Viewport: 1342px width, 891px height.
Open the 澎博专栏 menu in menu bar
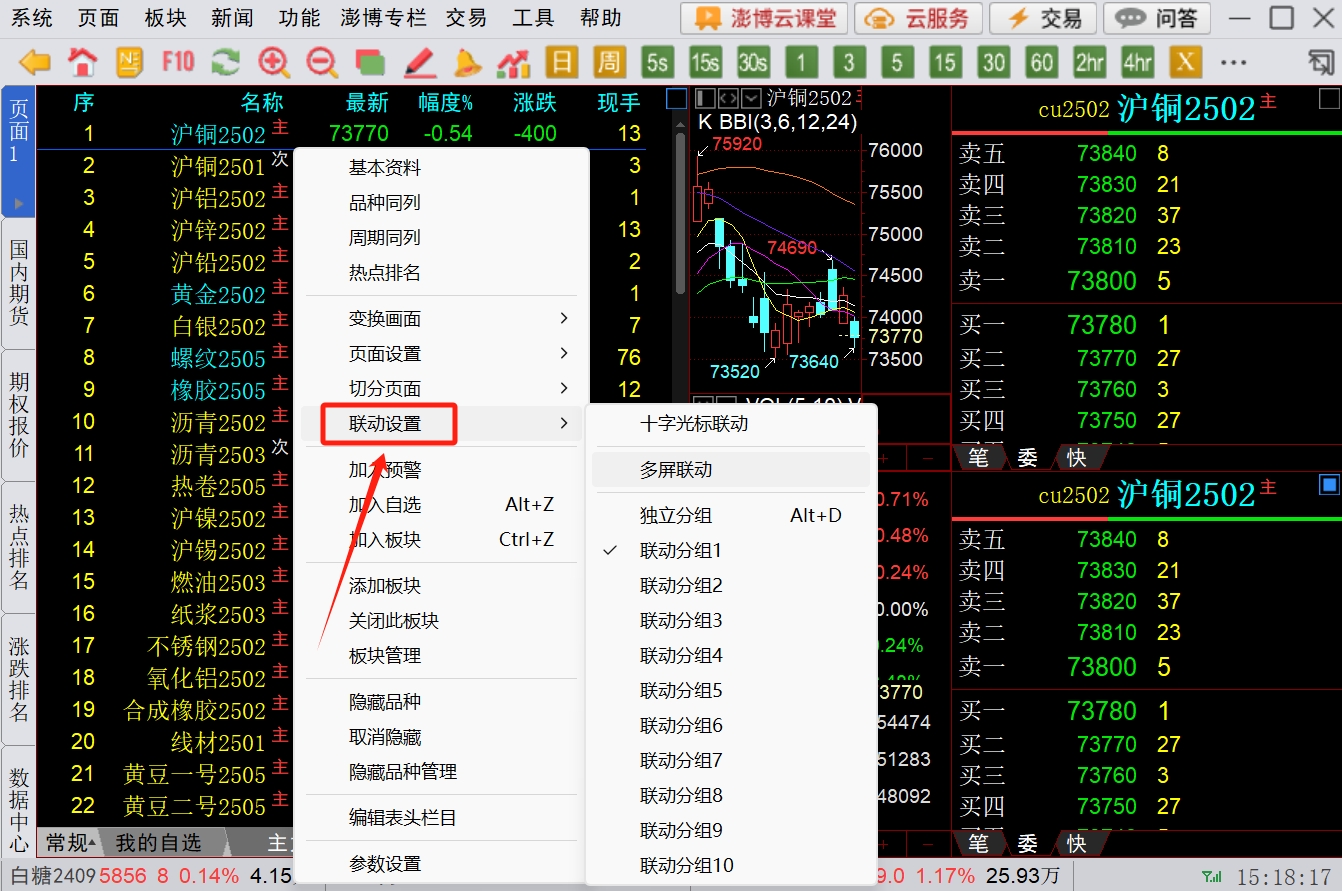pyautogui.click(x=383, y=18)
